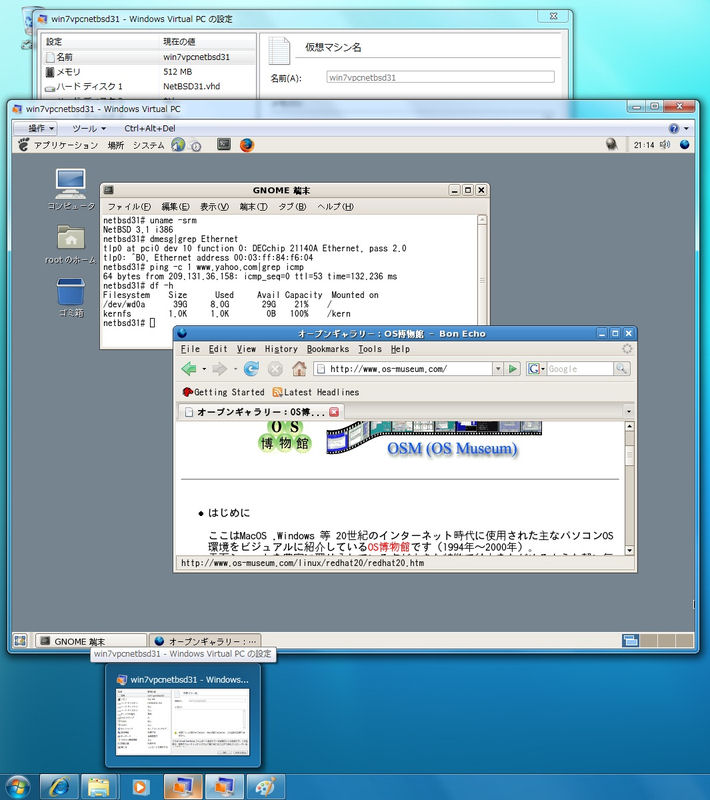Click 名前(A) field in settings window

(440, 78)
